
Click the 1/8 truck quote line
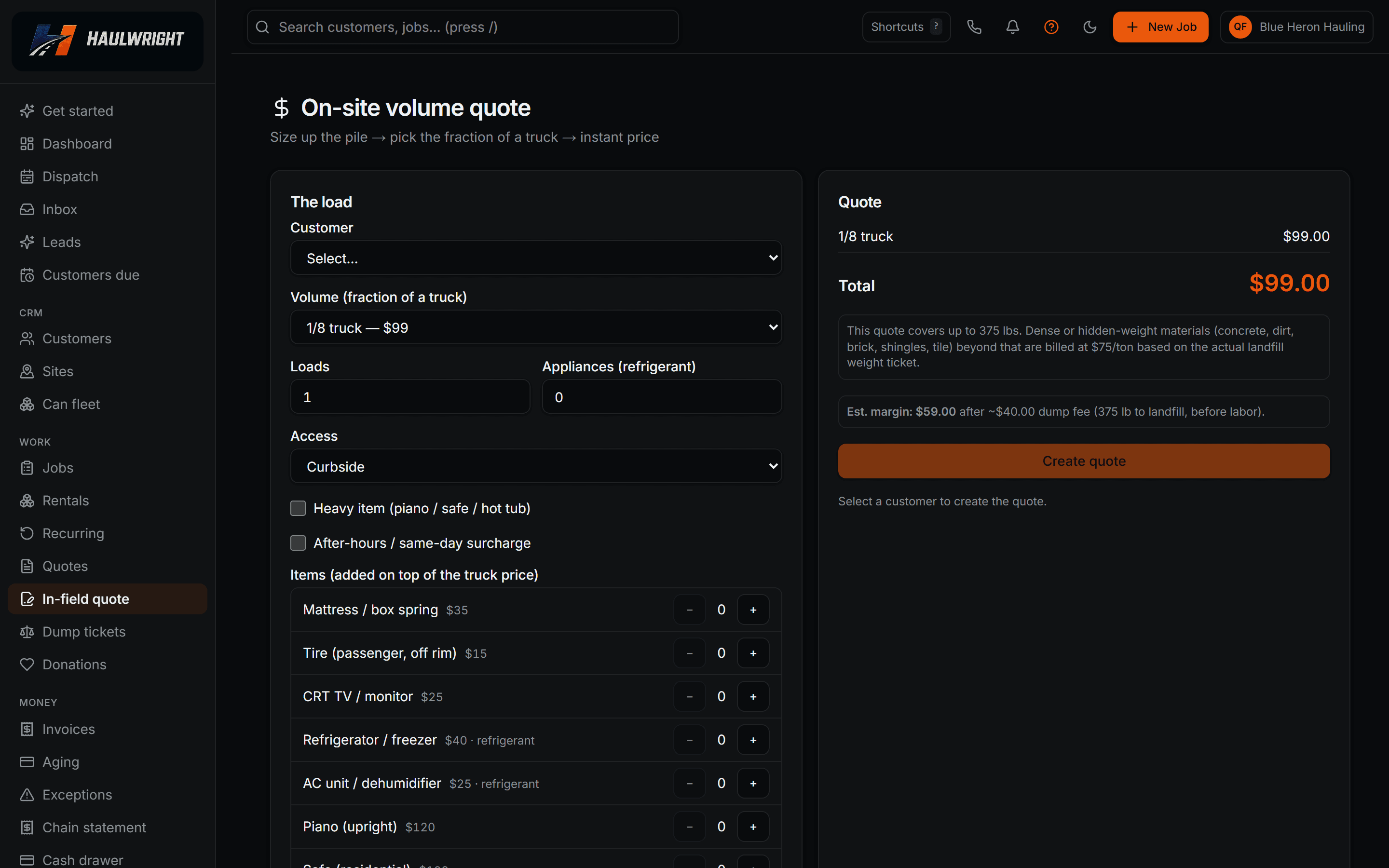point(1084,236)
